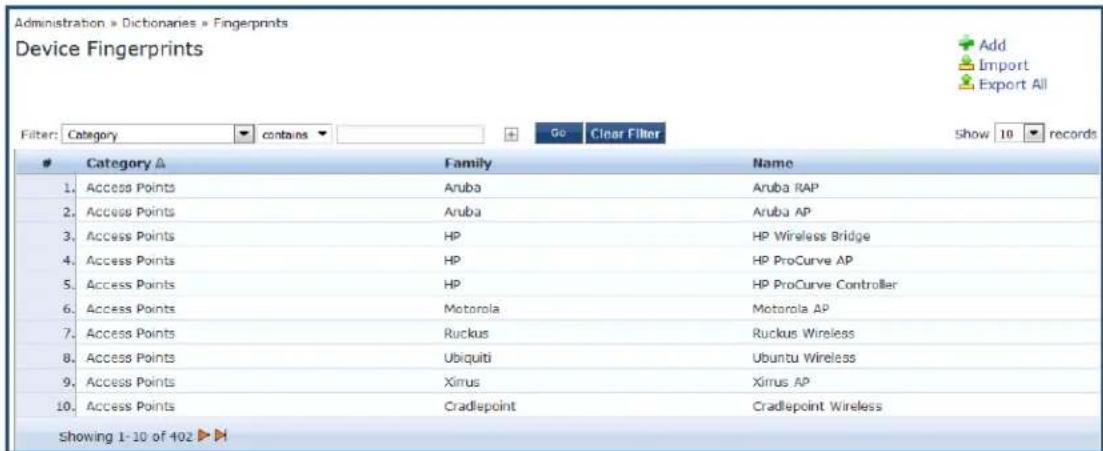Click the Cradlepoint family cell
Image resolution: width=1103 pixels, height=451 pixels.
[x=479, y=406]
